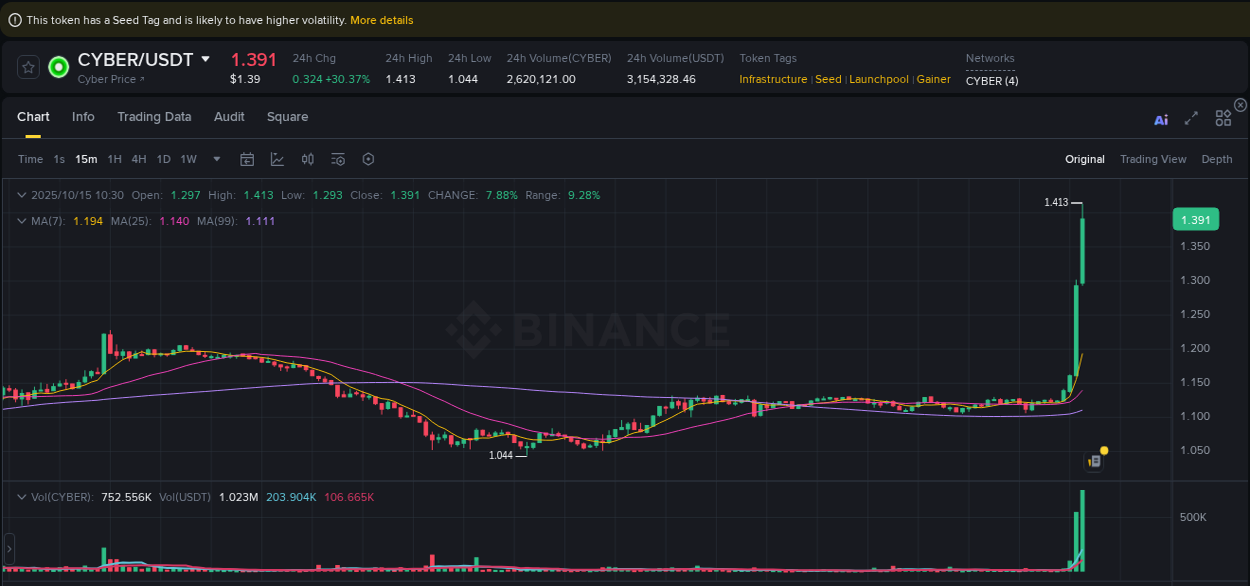Favorite CYBER/USDT using the star icon
The height and width of the screenshot is (586, 1250).
[x=27, y=67]
